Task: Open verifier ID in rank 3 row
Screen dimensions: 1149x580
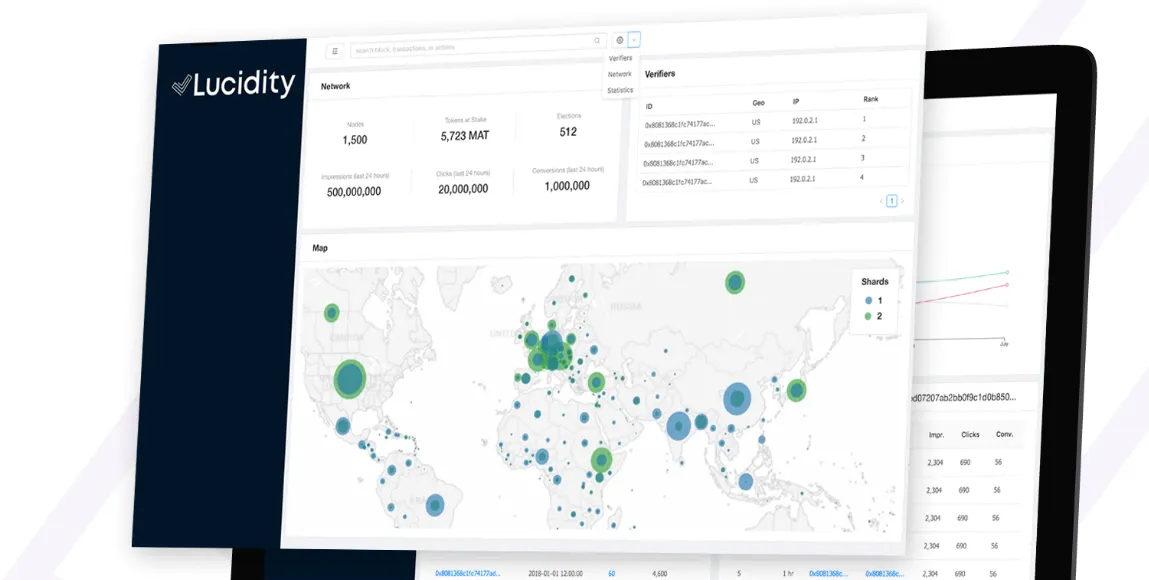Action: 678,163
